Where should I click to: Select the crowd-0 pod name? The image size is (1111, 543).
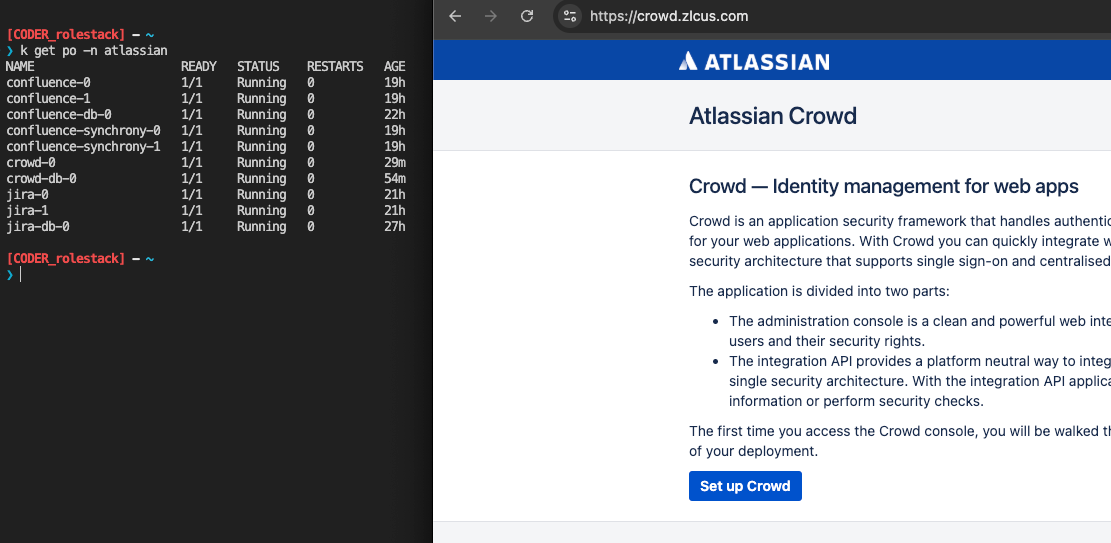pos(30,163)
